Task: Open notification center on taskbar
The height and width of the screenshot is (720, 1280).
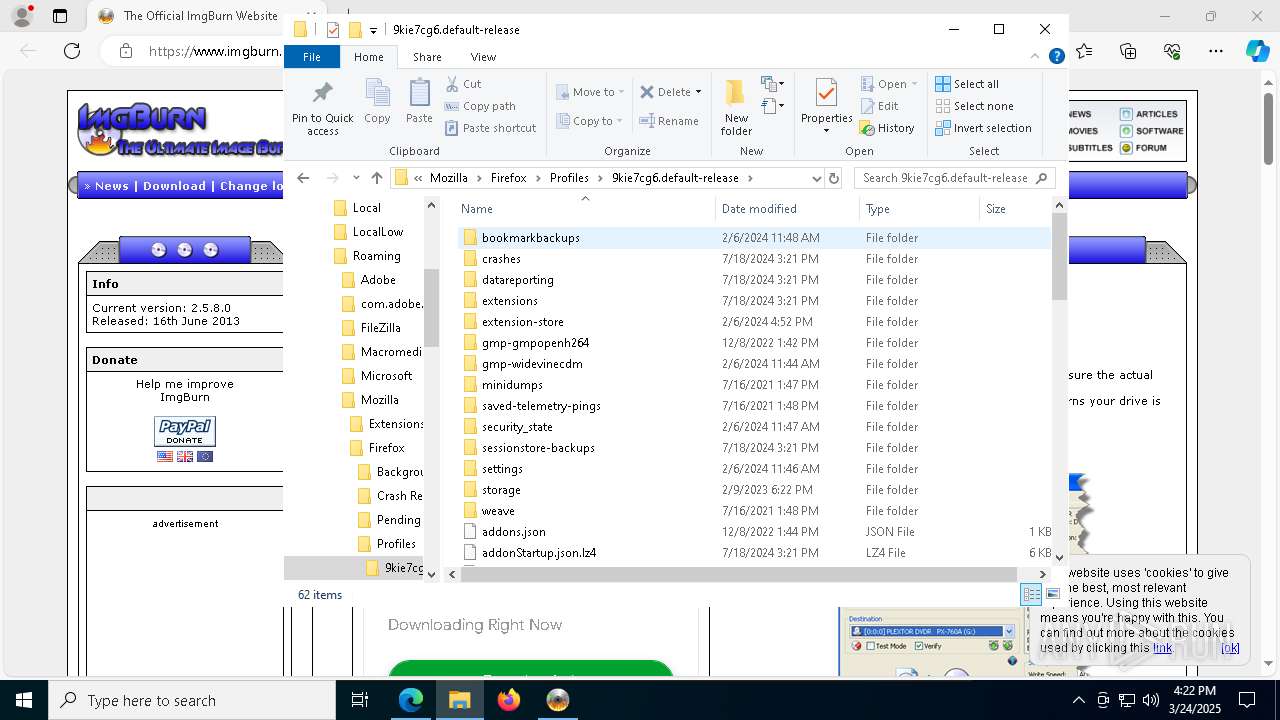Action: 1247,700
